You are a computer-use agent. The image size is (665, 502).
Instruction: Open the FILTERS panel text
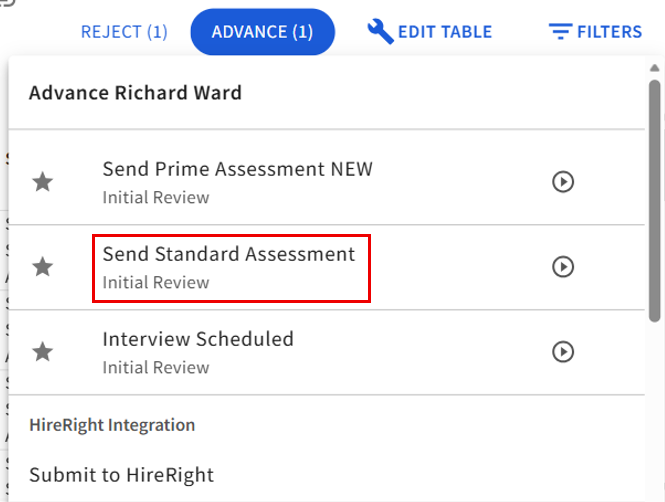pyautogui.click(x=609, y=32)
